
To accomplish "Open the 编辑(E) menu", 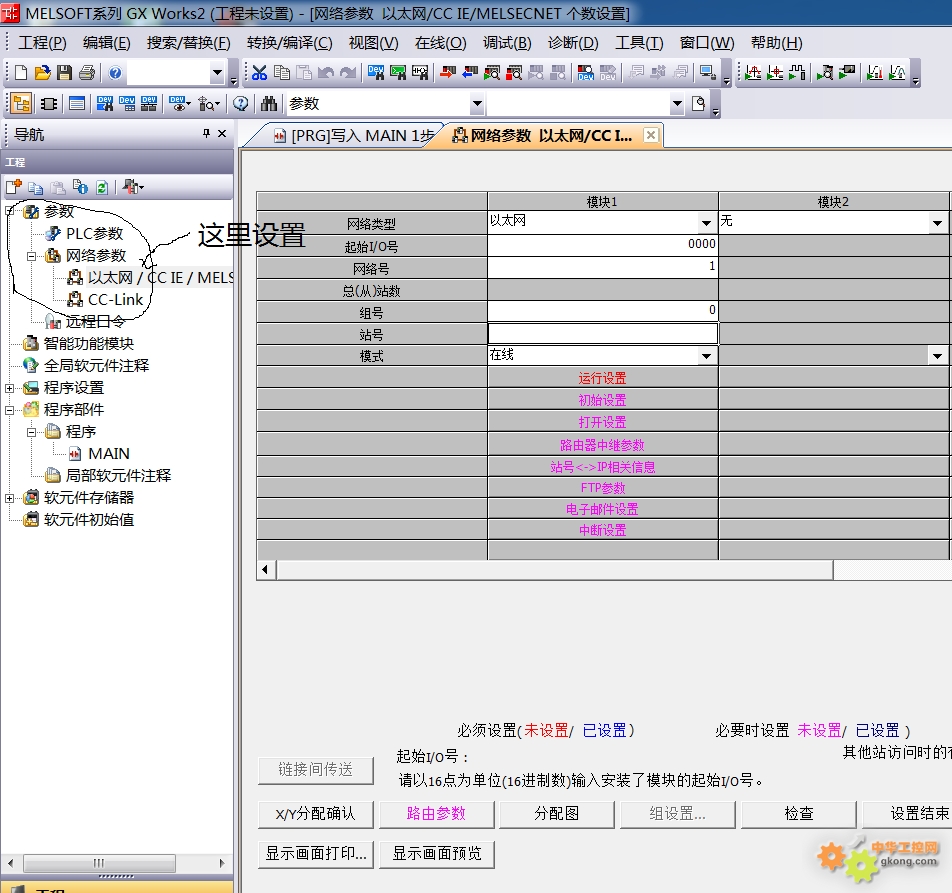I will click(106, 42).
